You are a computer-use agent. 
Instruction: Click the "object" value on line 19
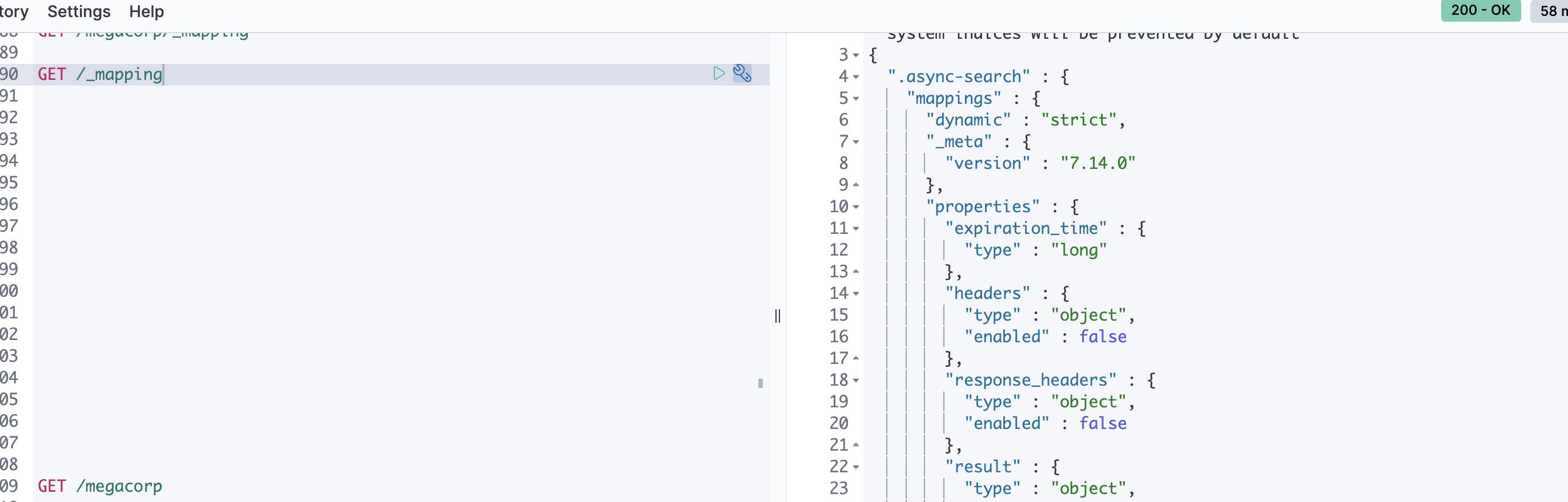[x=1088, y=402]
